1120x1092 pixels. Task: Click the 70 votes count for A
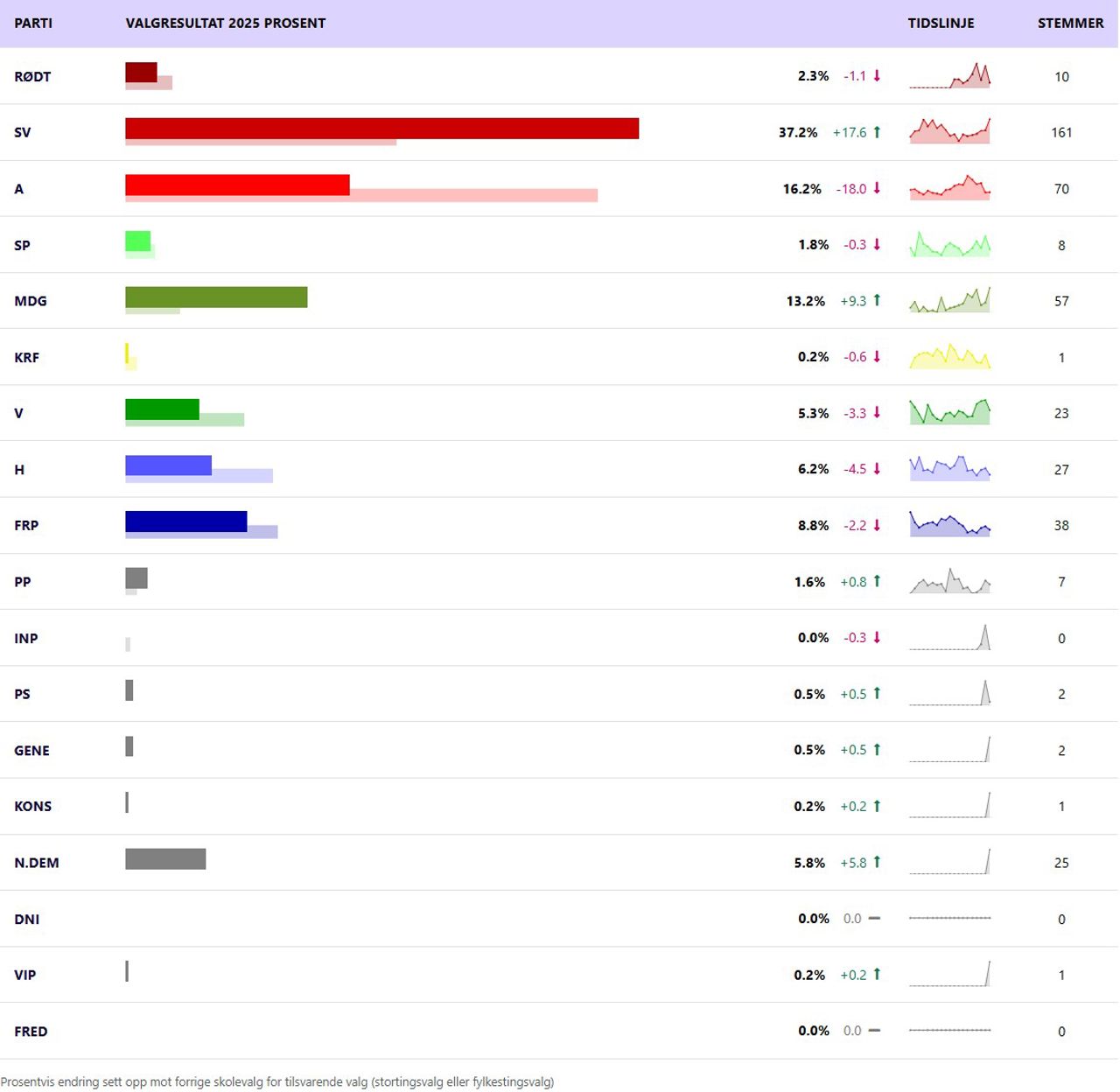(1061, 188)
